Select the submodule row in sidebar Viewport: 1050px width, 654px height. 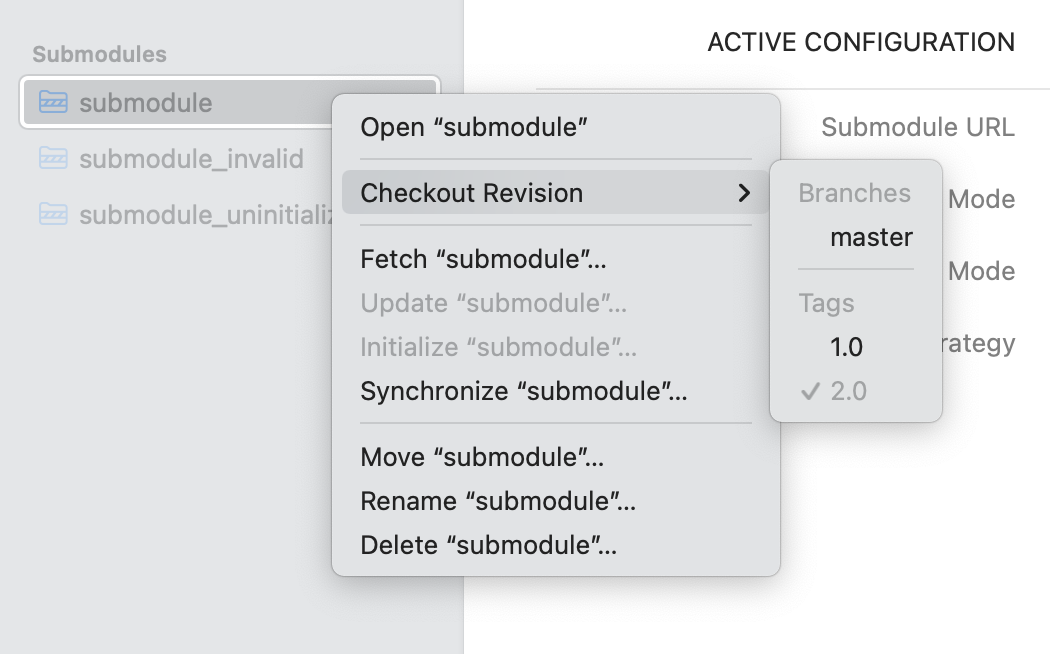[x=146, y=102]
